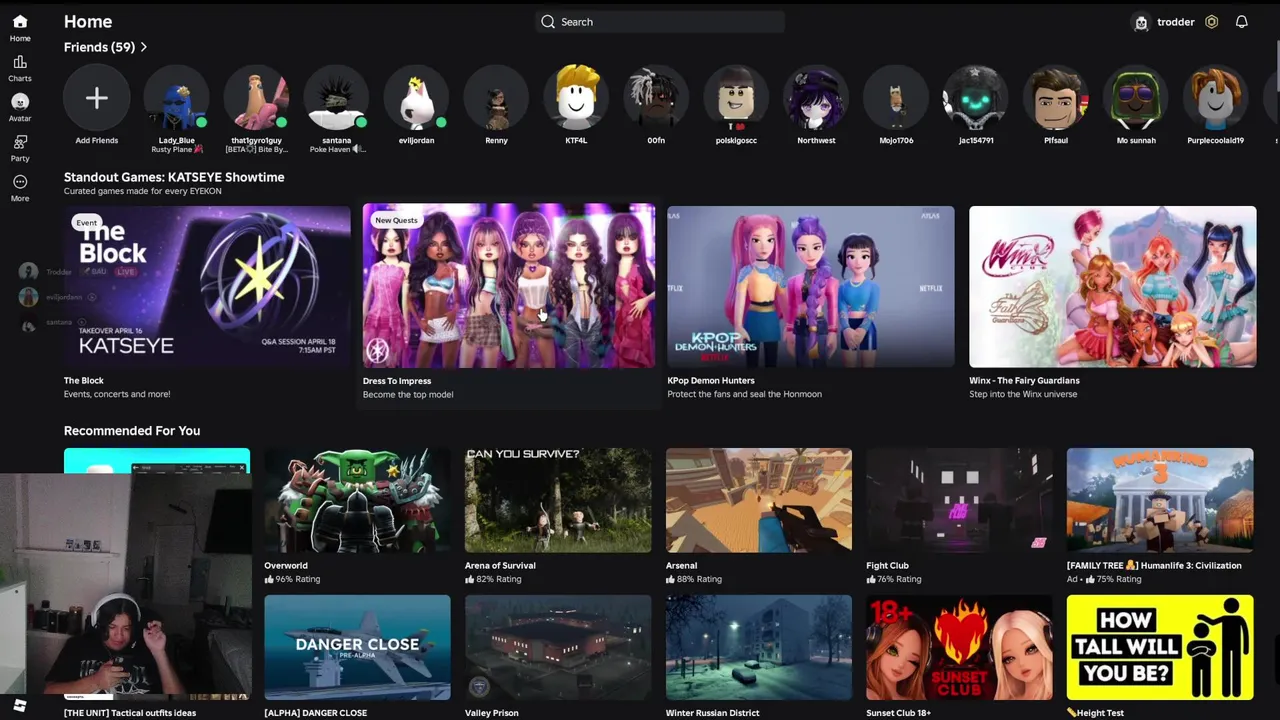
Task: Click into the Search field
Action: point(660,22)
